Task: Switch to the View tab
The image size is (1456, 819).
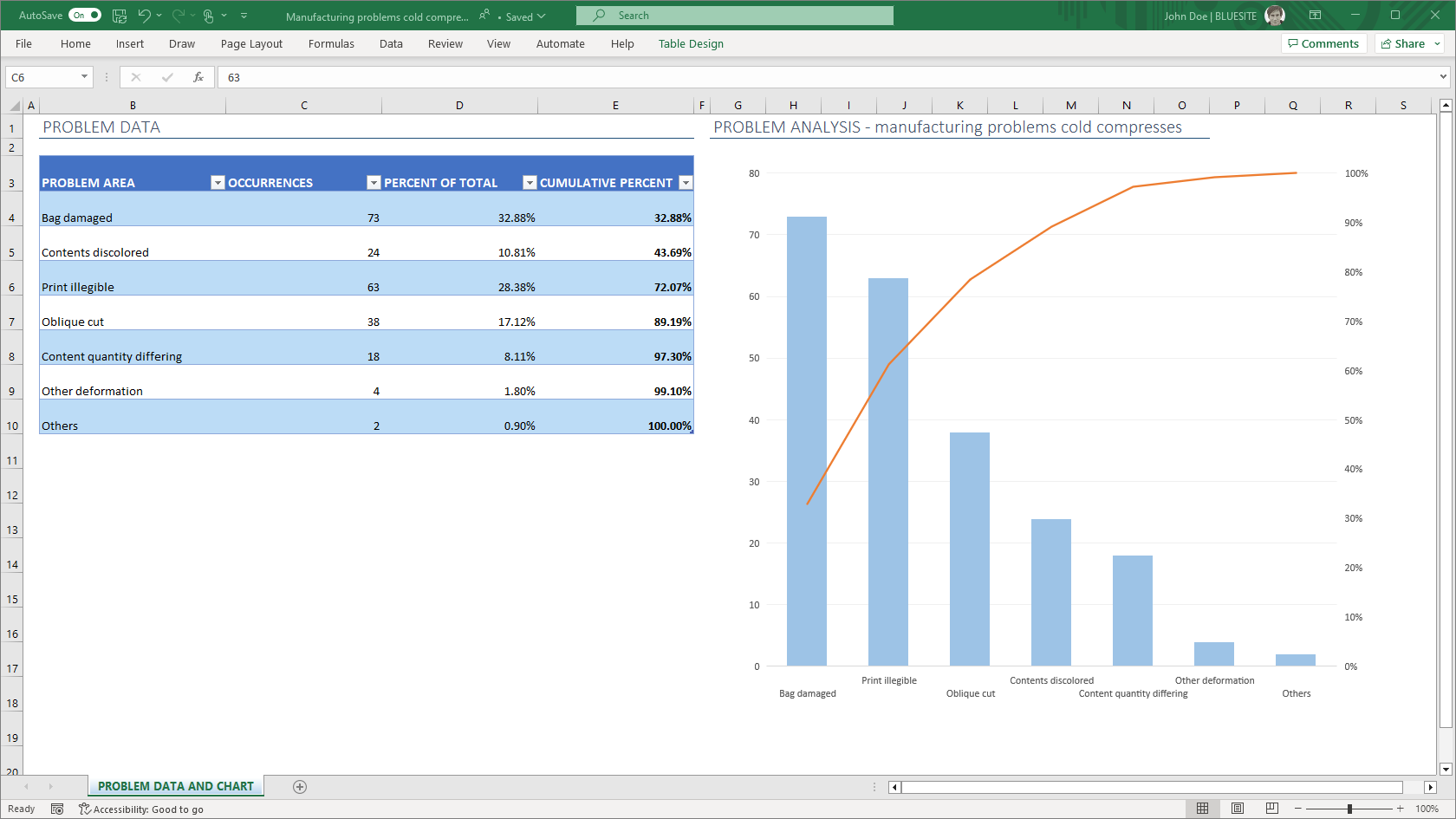Action: pos(498,43)
